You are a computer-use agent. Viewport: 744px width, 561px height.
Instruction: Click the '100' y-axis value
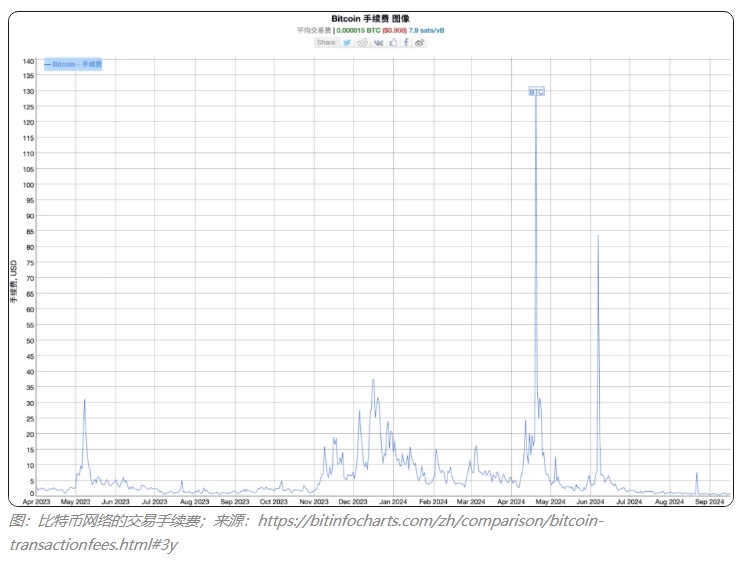(28, 185)
